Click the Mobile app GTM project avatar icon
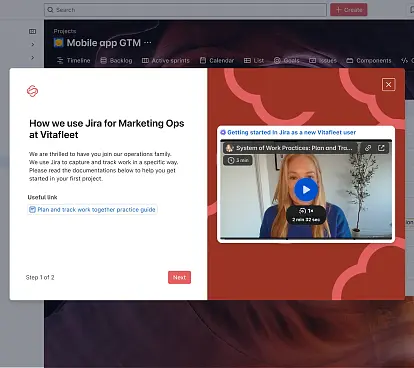Viewport: 414px width, 368px height. pyautogui.click(x=59, y=43)
